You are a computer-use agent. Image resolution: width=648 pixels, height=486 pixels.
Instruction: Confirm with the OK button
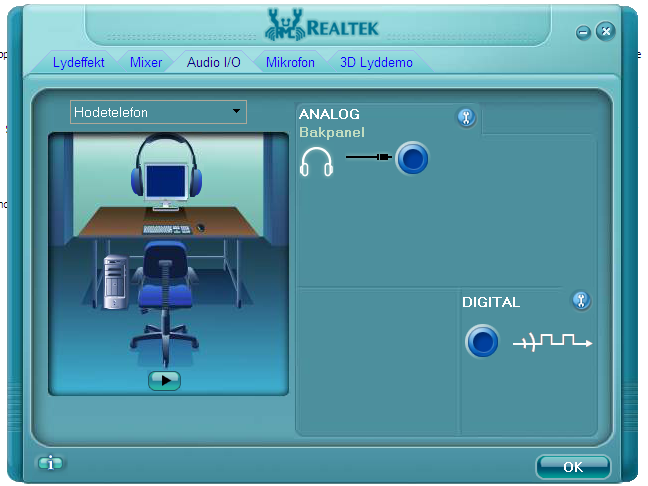[x=573, y=467]
